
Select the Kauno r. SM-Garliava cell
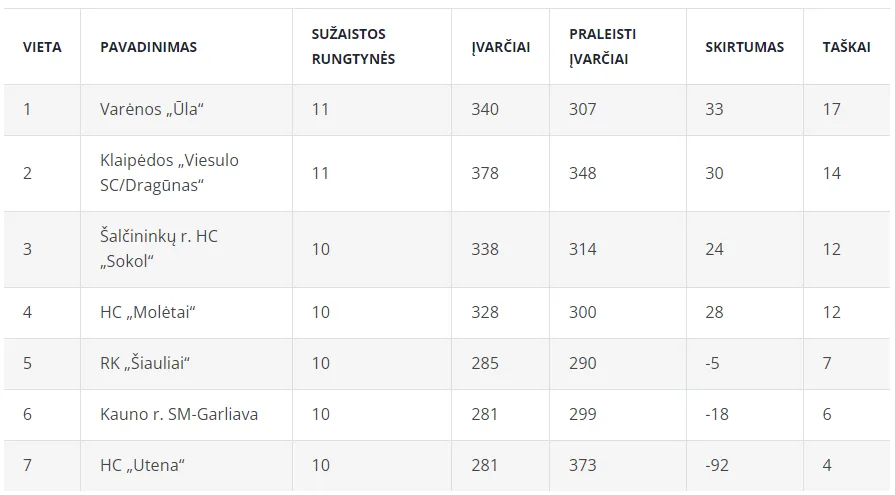click(x=179, y=414)
